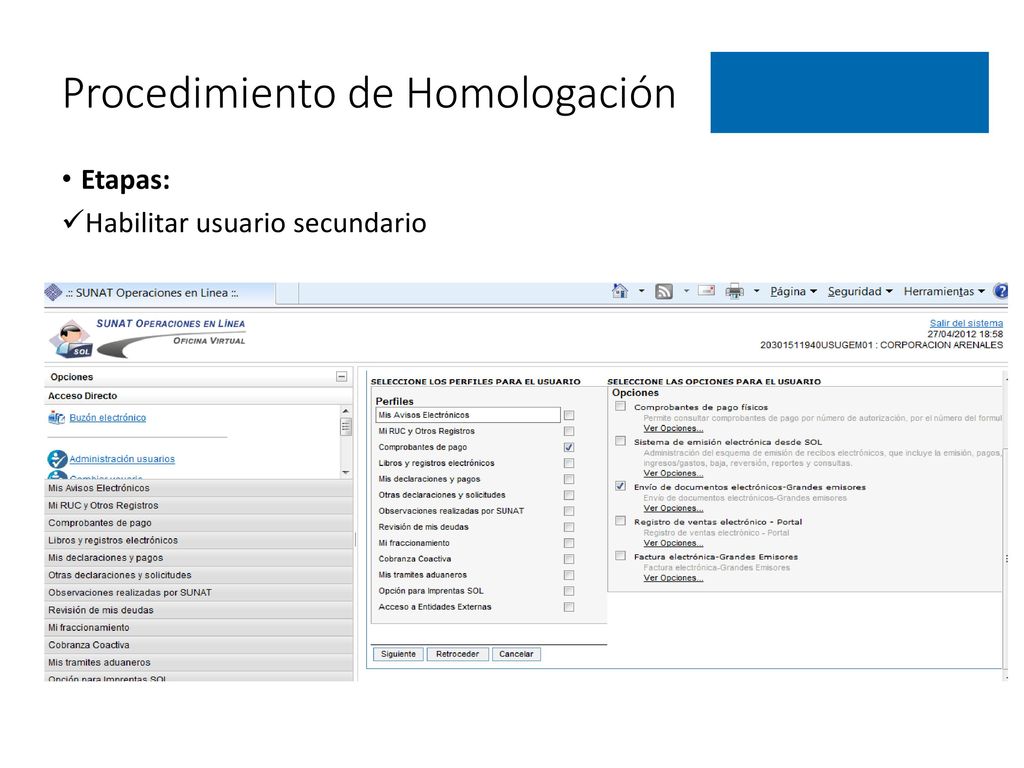
Task: Select Mis Avisos Electrónicos profile row field
Action: 468,415
